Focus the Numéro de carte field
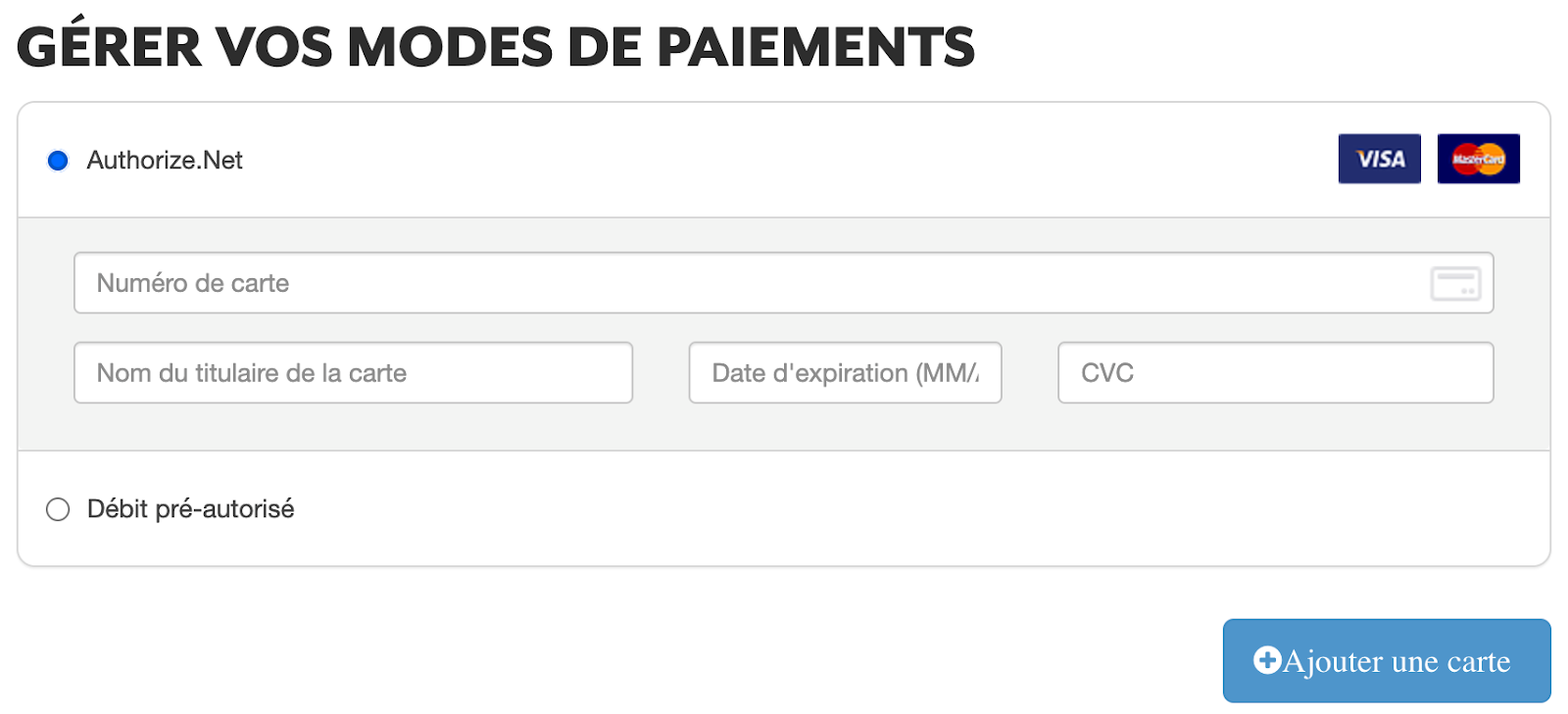Viewport: 1568px width, 714px height. tap(783, 283)
